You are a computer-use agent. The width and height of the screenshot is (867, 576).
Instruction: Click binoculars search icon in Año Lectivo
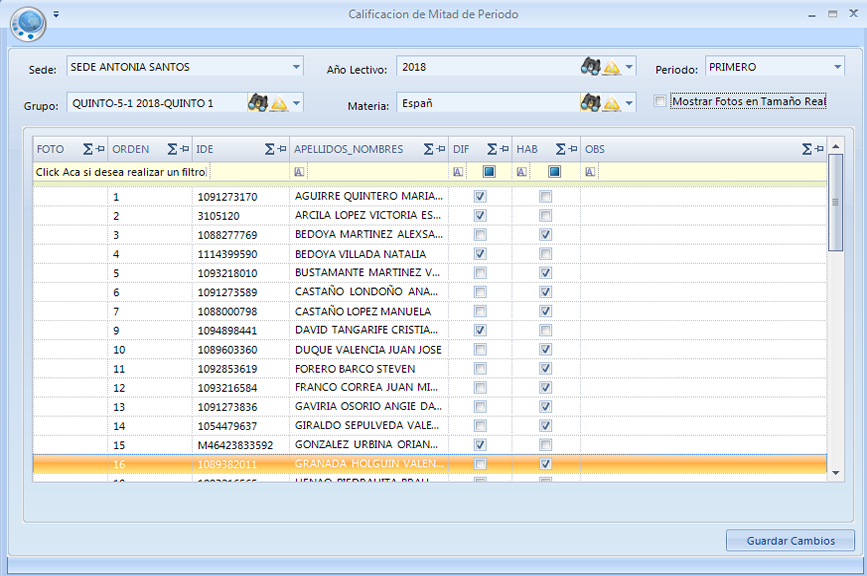tap(590, 67)
